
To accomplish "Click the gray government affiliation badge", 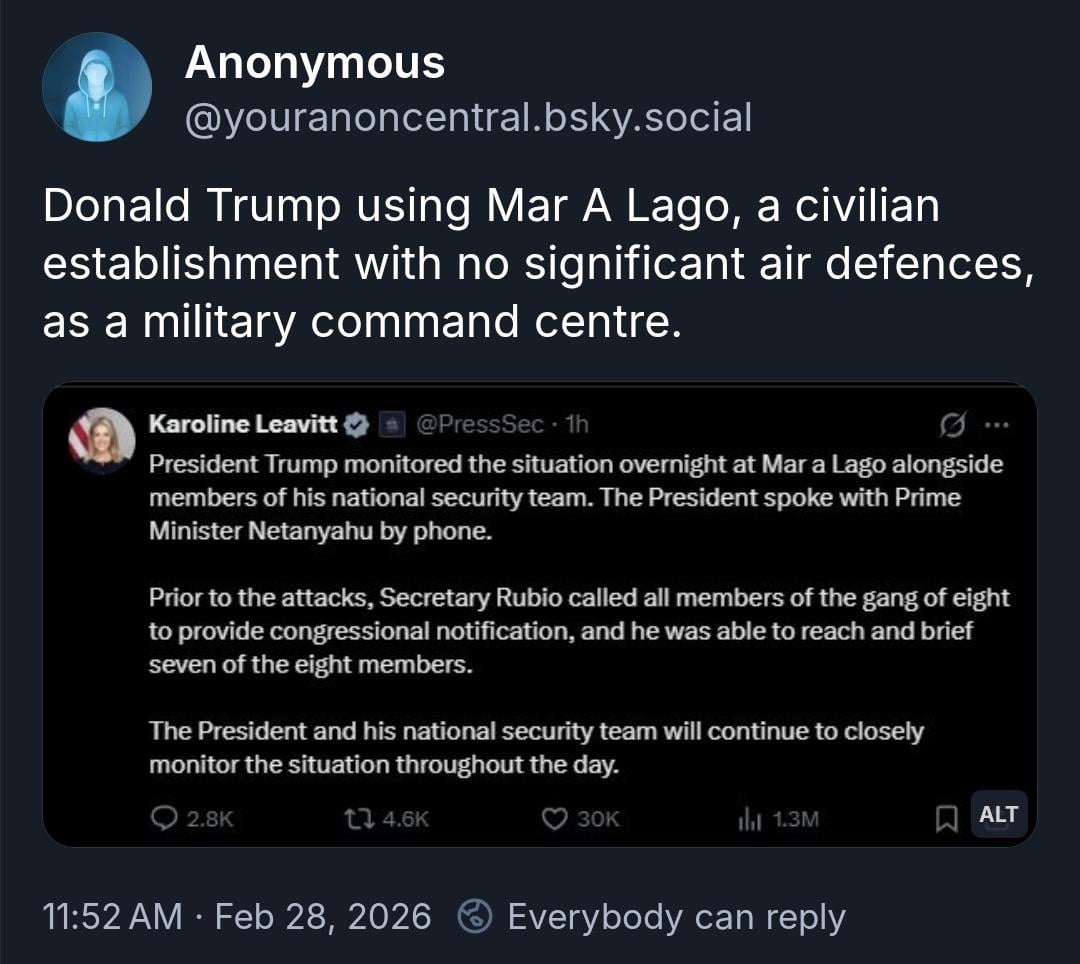I will coord(393,425).
